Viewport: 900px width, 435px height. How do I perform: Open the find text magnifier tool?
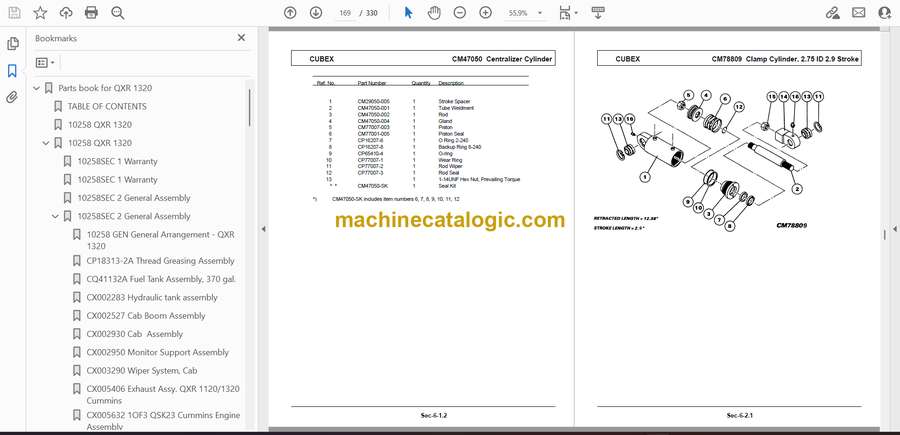(118, 13)
